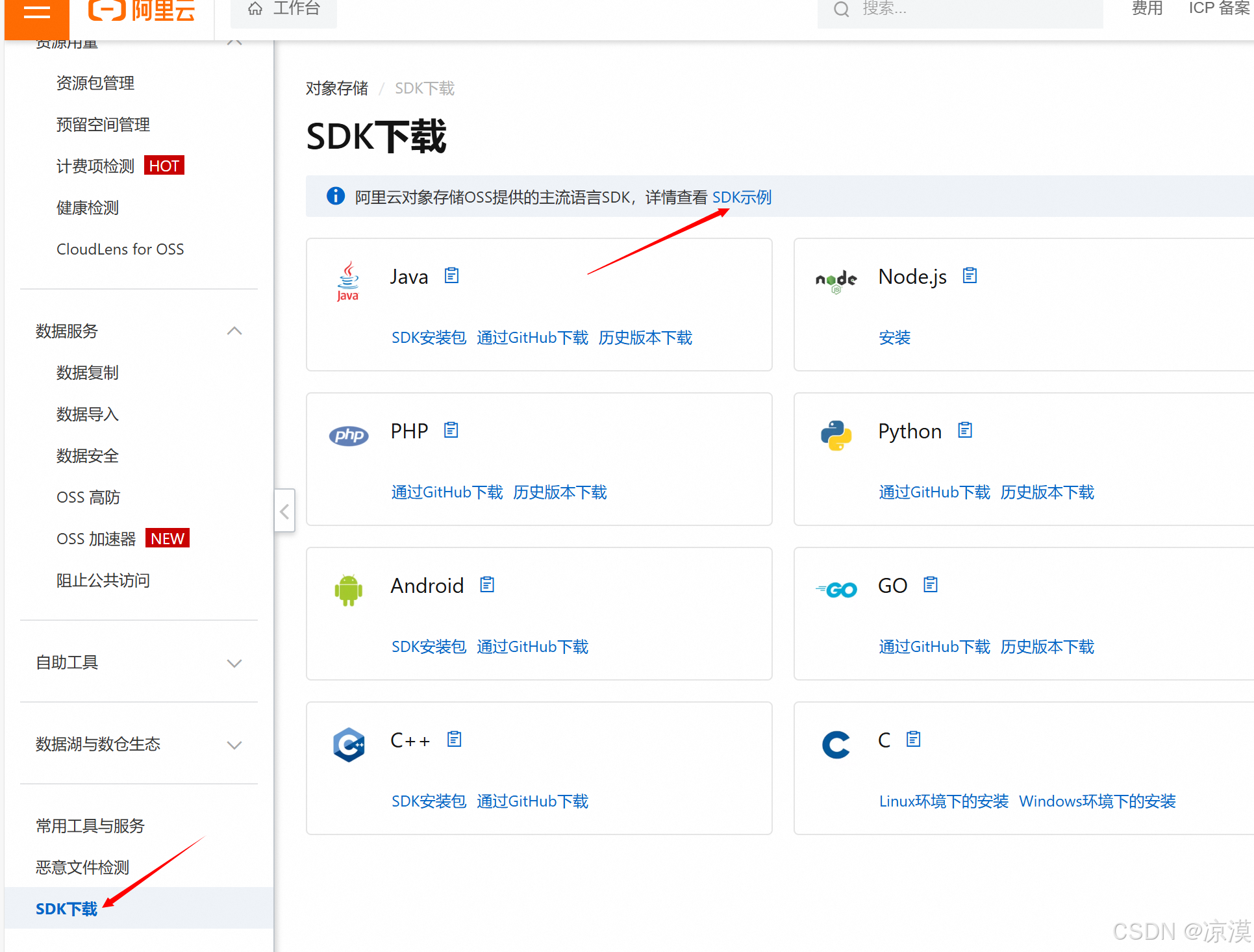This screenshot has height=952, width=1254.
Task: Click the document icon next to Python
Action: point(965,431)
